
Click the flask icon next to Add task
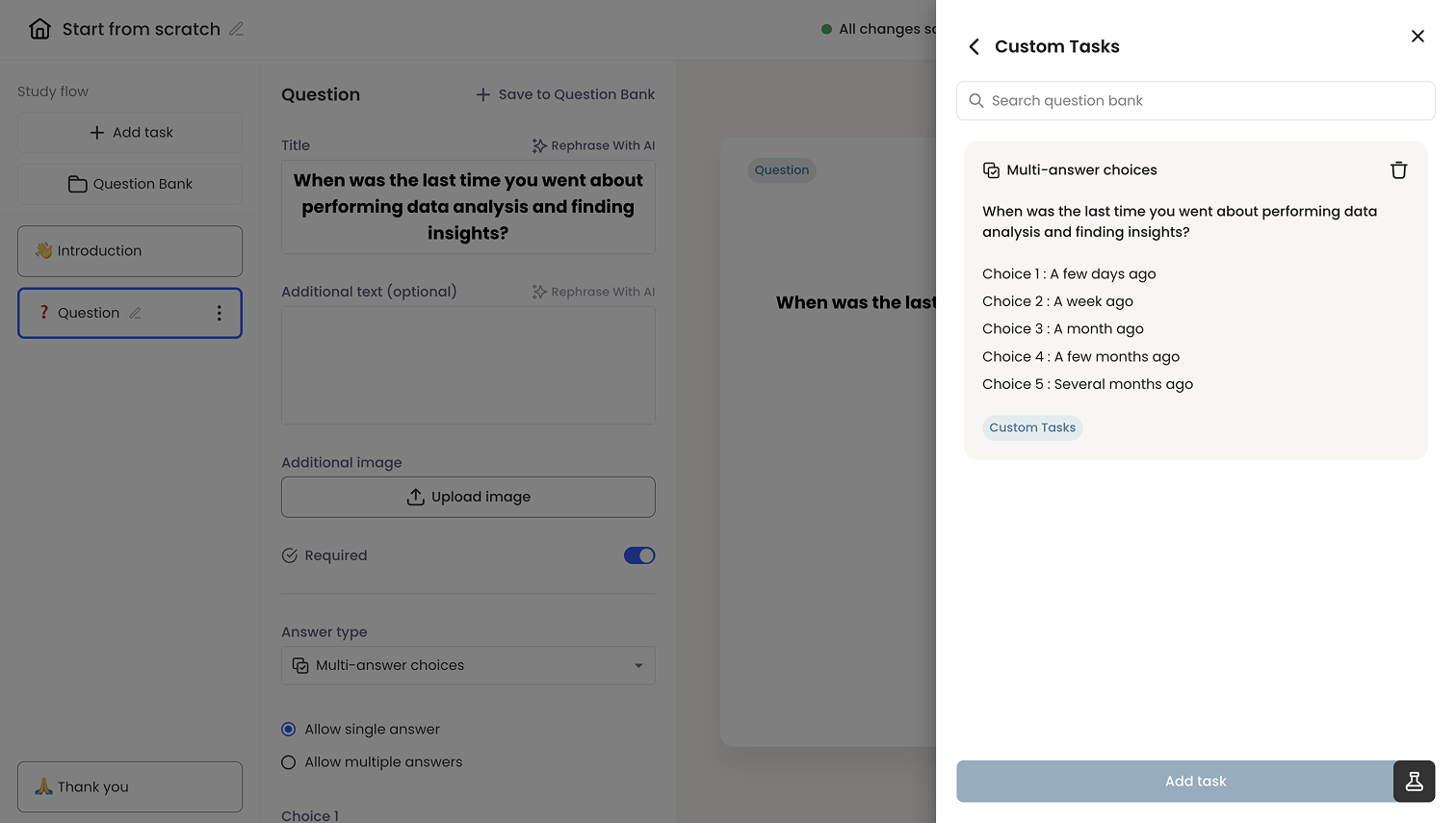point(1414,782)
